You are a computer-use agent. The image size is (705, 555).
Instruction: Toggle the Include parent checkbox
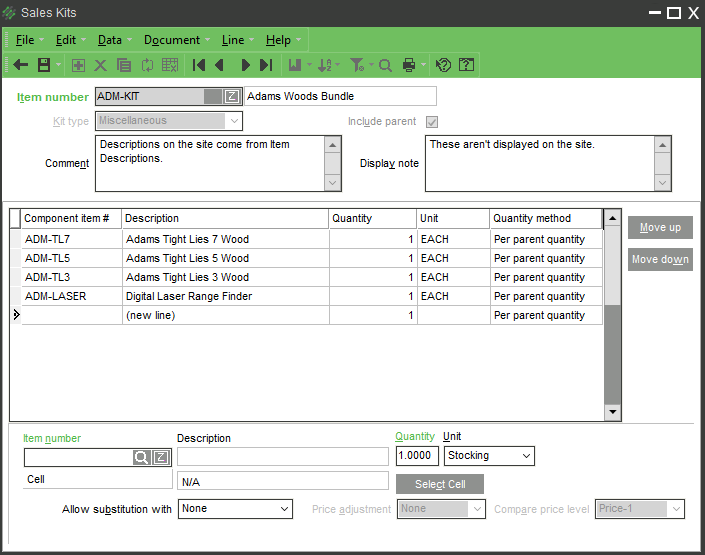432,121
